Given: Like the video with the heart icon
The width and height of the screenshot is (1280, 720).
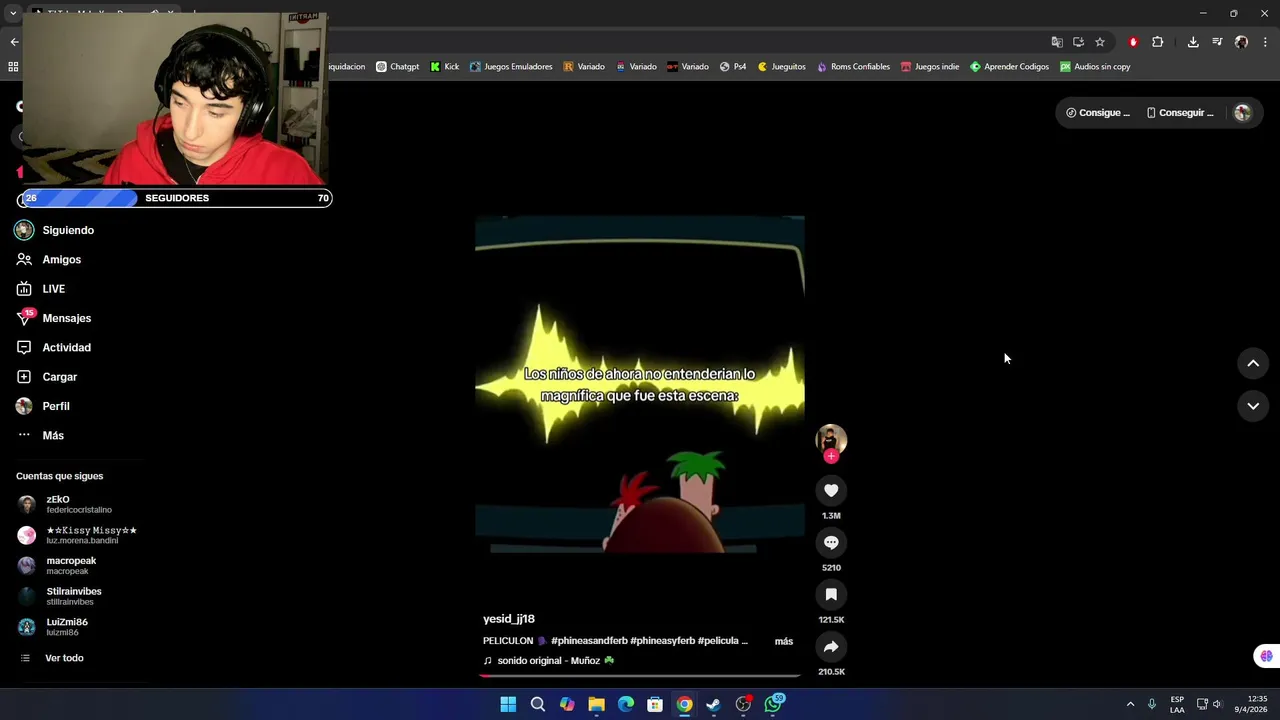Looking at the screenshot, I should point(831,490).
